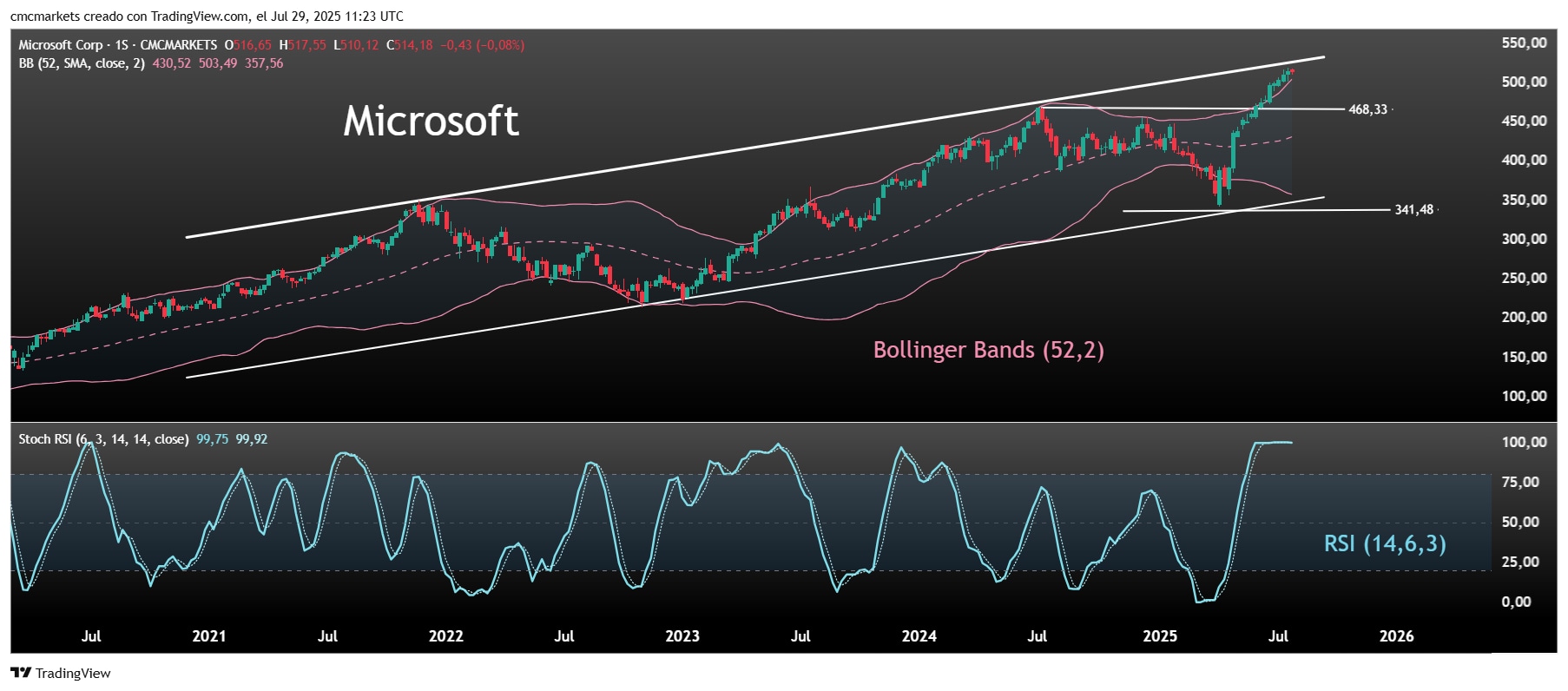Click the Jul label just before 2026
This screenshot has height=691, width=1568.
1278,636
